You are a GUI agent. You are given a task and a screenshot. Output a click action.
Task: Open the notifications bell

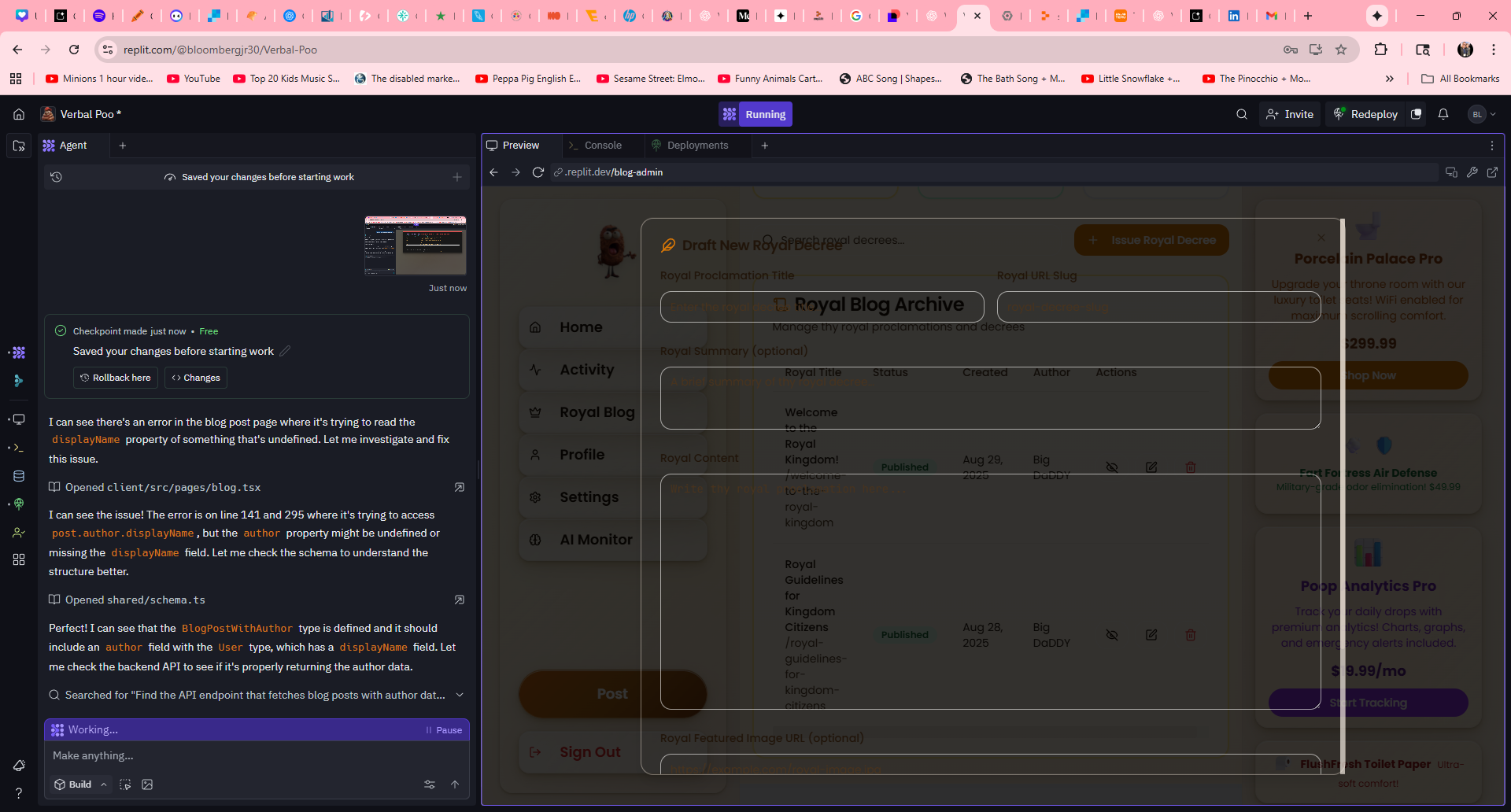[1443, 114]
